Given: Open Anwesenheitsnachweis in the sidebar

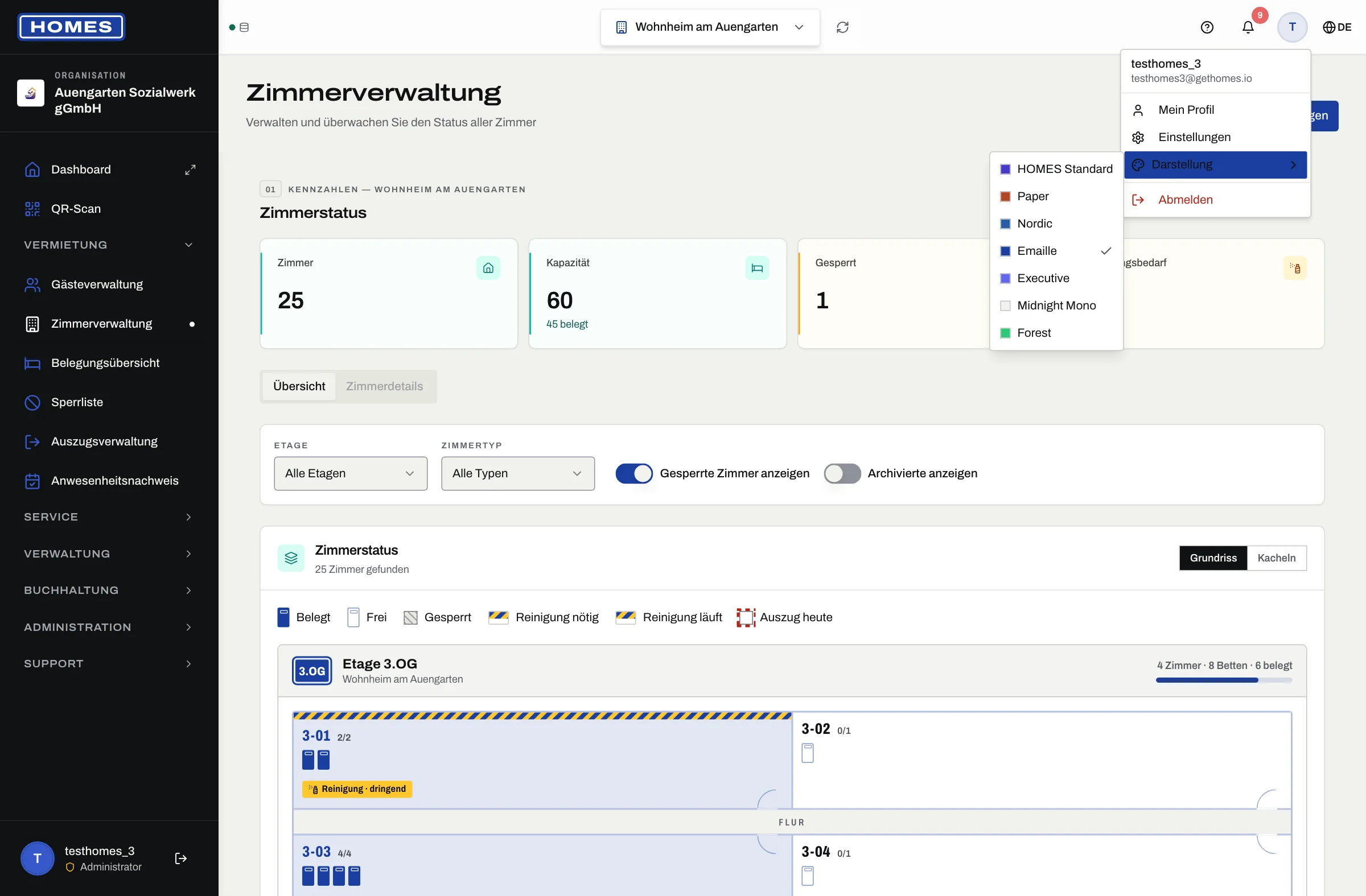Looking at the screenshot, I should coord(109,481).
